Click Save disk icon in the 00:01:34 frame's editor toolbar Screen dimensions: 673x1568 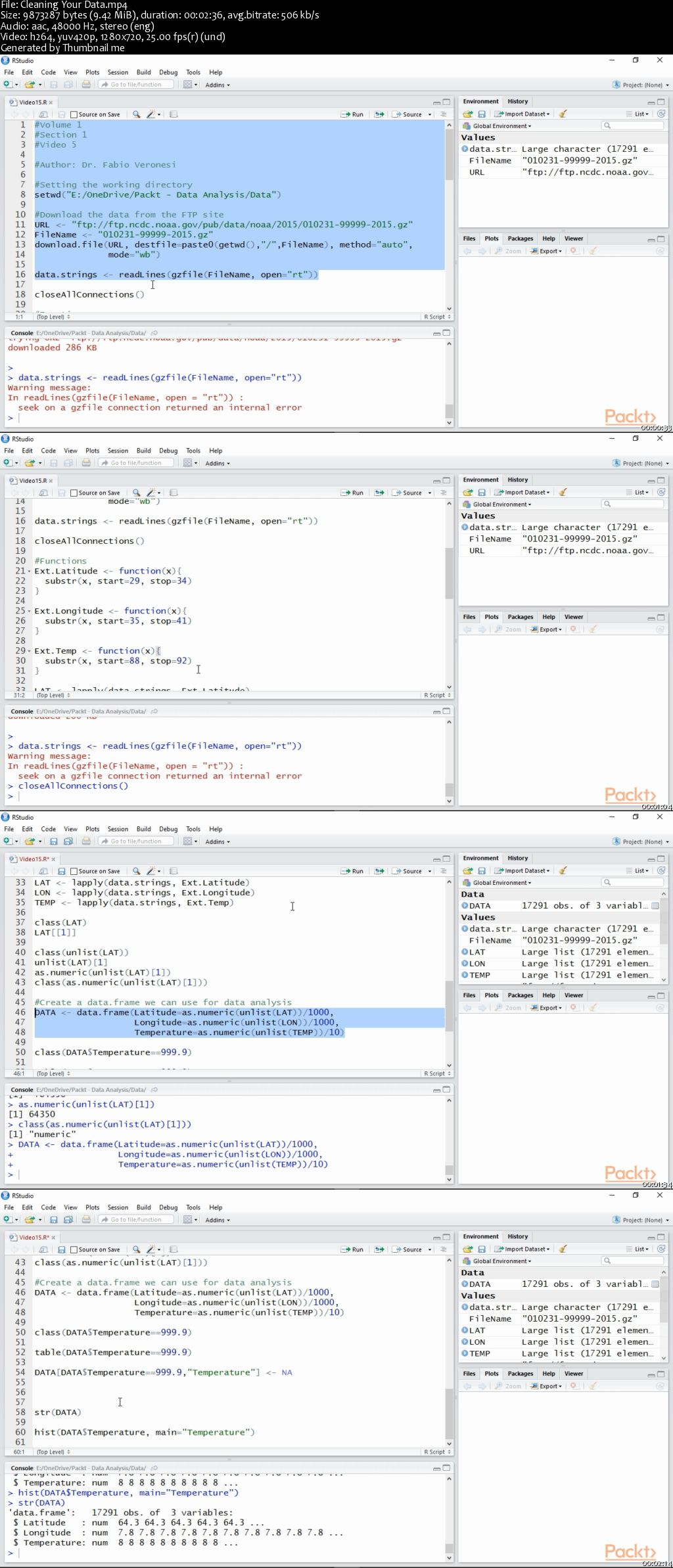click(61, 871)
